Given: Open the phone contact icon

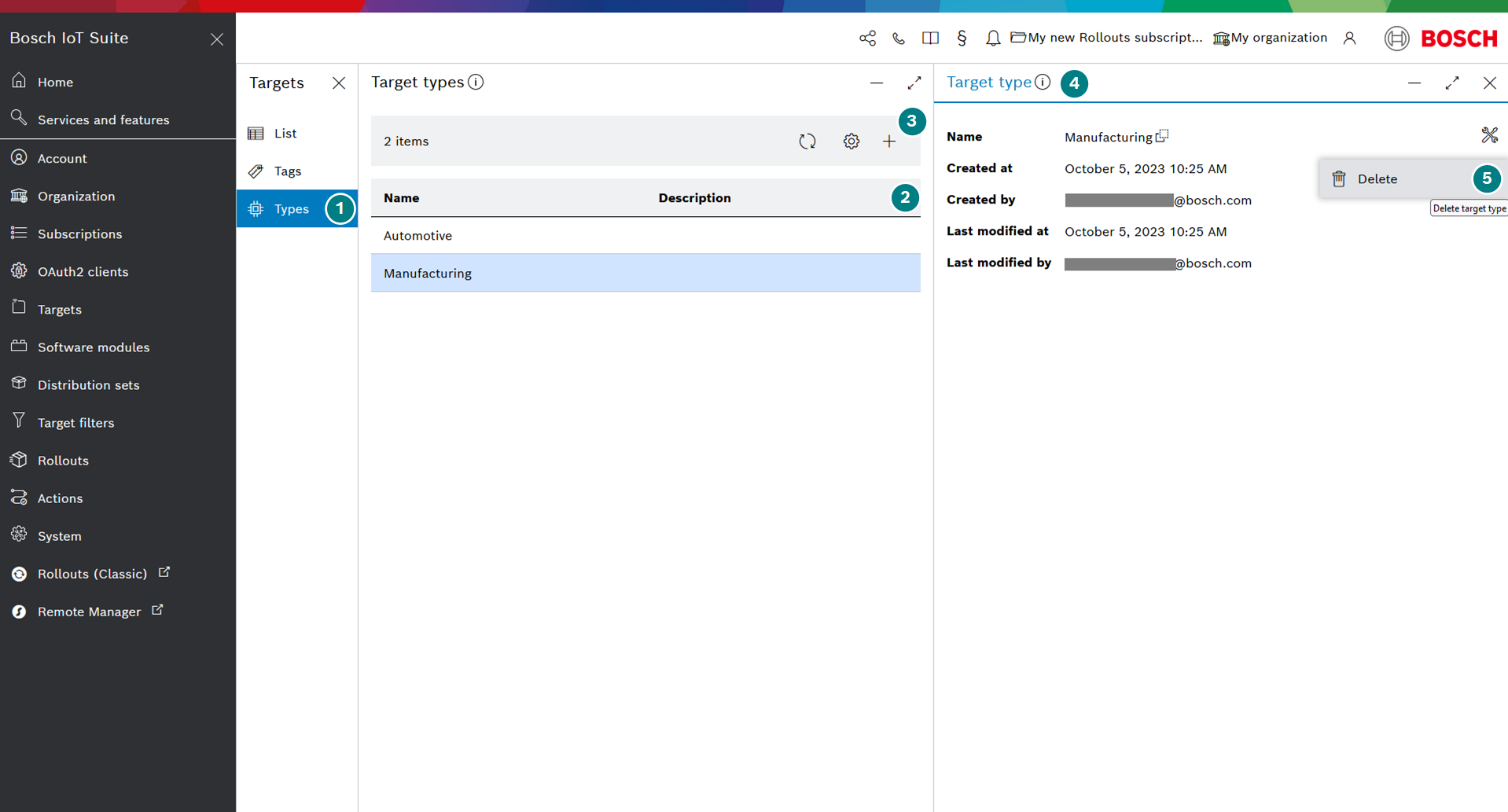Looking at the screenshot, I should [899, 39].
